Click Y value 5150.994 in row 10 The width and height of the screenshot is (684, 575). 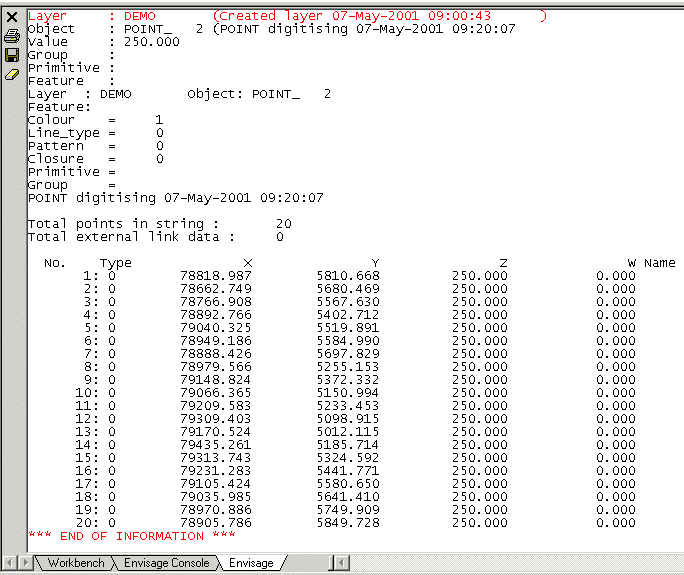tap(348, 393)
